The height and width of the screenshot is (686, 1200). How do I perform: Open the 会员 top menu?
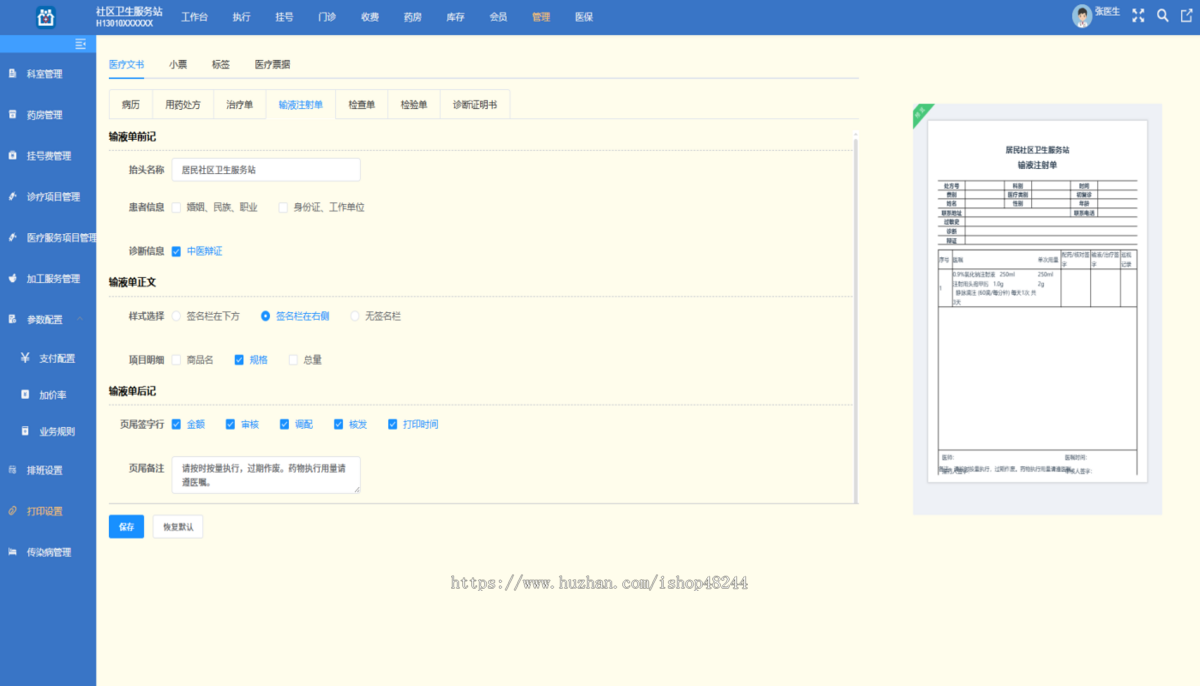[x=498, y=17]
